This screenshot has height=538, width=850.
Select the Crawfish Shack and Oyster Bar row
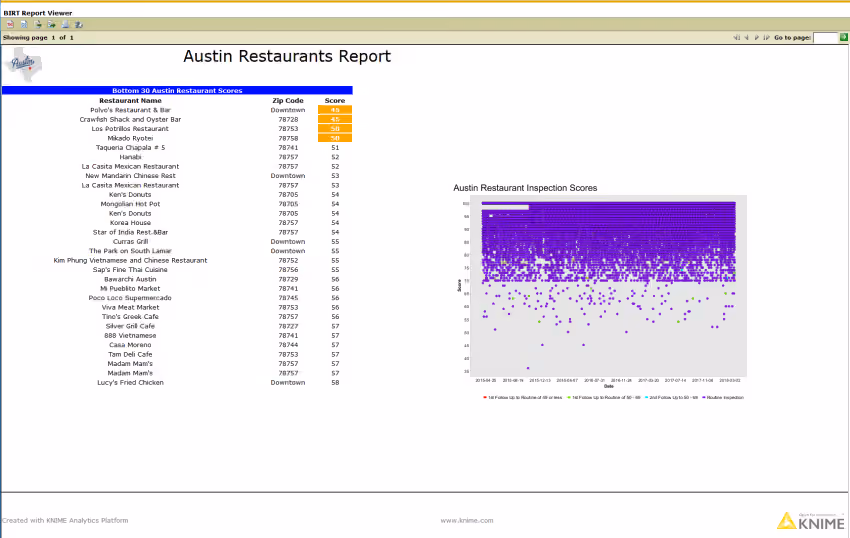[x=177, y=119]
